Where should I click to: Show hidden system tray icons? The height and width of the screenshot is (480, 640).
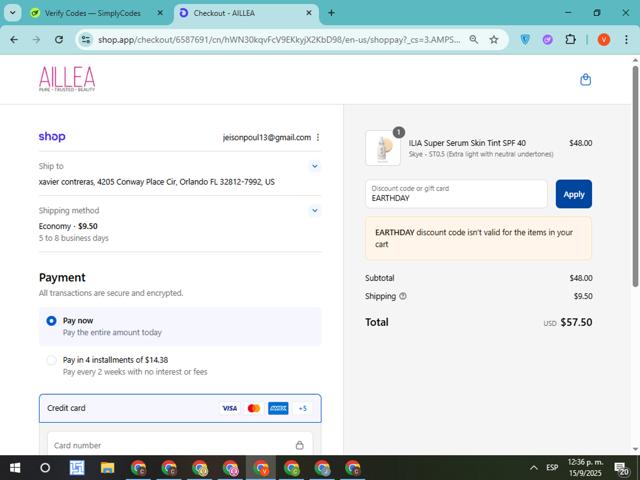[x=533, y=468]
